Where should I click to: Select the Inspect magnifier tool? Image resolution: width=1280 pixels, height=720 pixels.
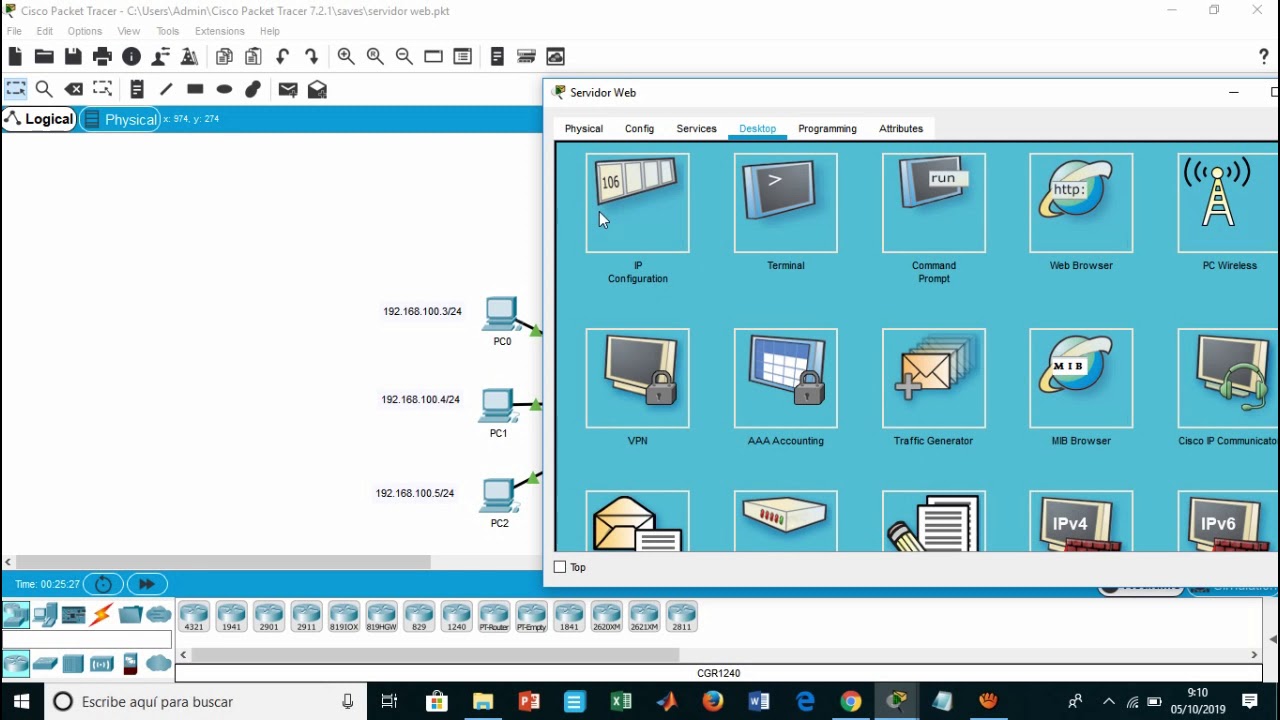coord(44,89)
